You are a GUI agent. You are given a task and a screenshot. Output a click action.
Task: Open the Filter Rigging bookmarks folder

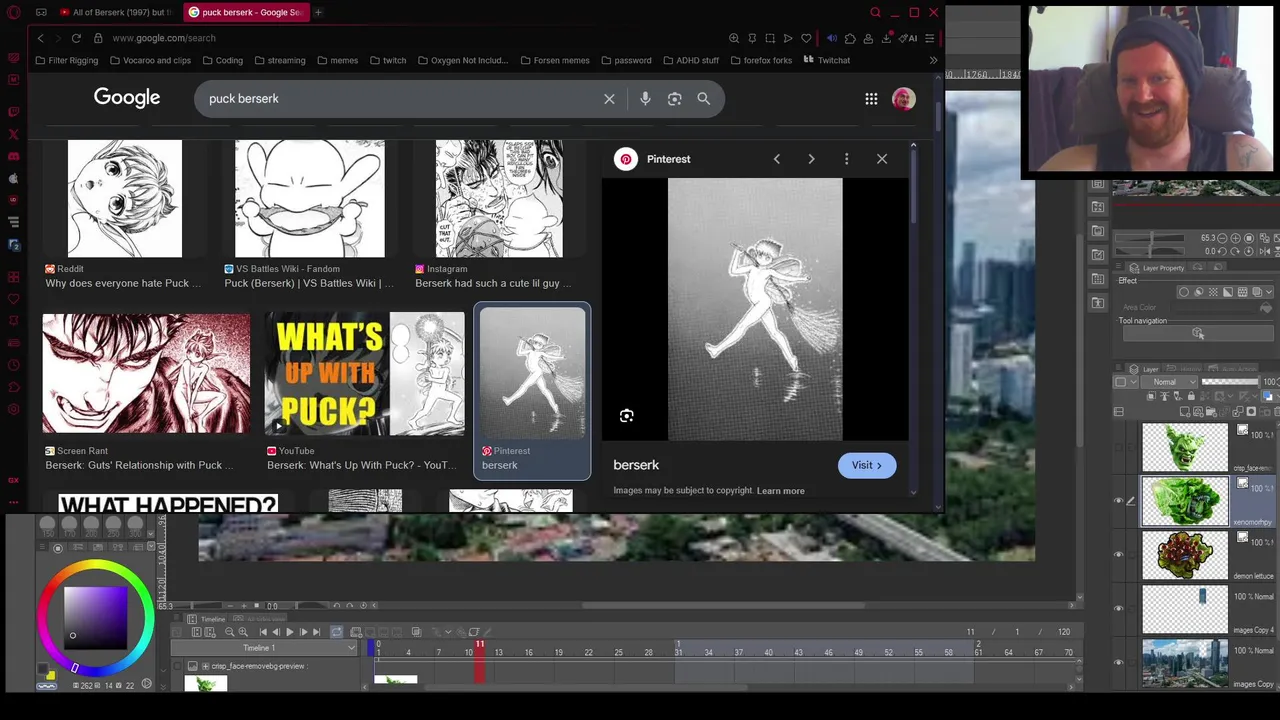[x=66, y=60]
